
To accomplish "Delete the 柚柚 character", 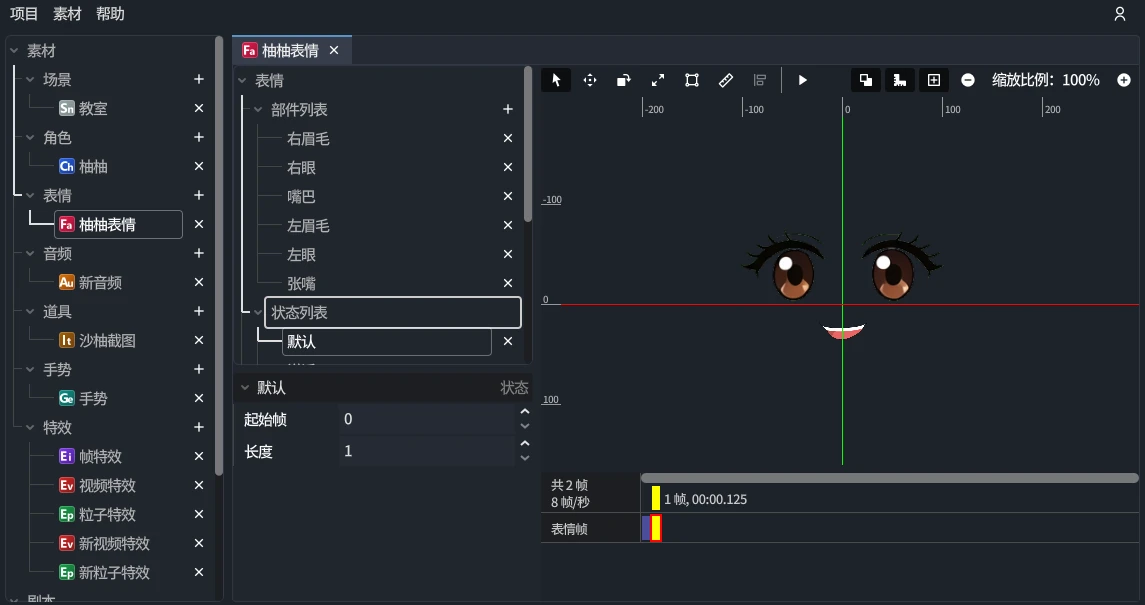I will (199, 166).
